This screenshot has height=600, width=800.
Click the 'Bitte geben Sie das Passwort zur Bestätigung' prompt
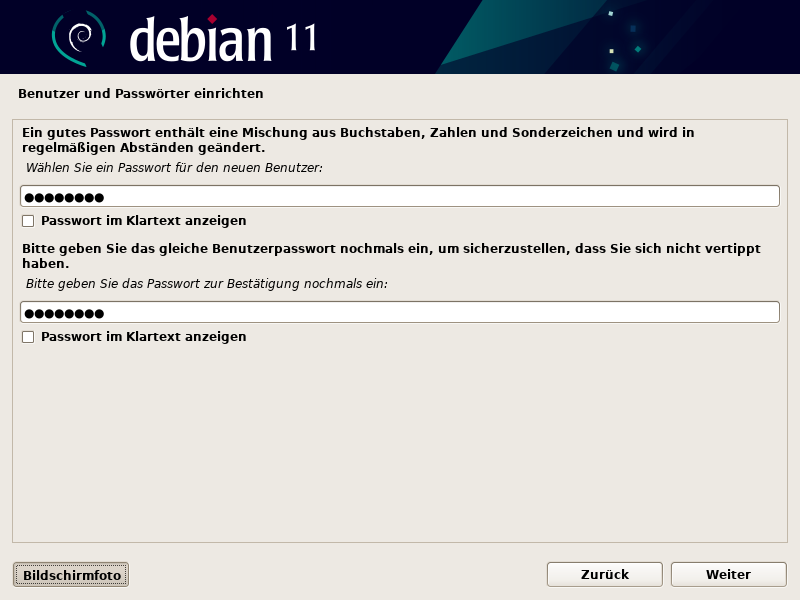click(x=207, y=284)
